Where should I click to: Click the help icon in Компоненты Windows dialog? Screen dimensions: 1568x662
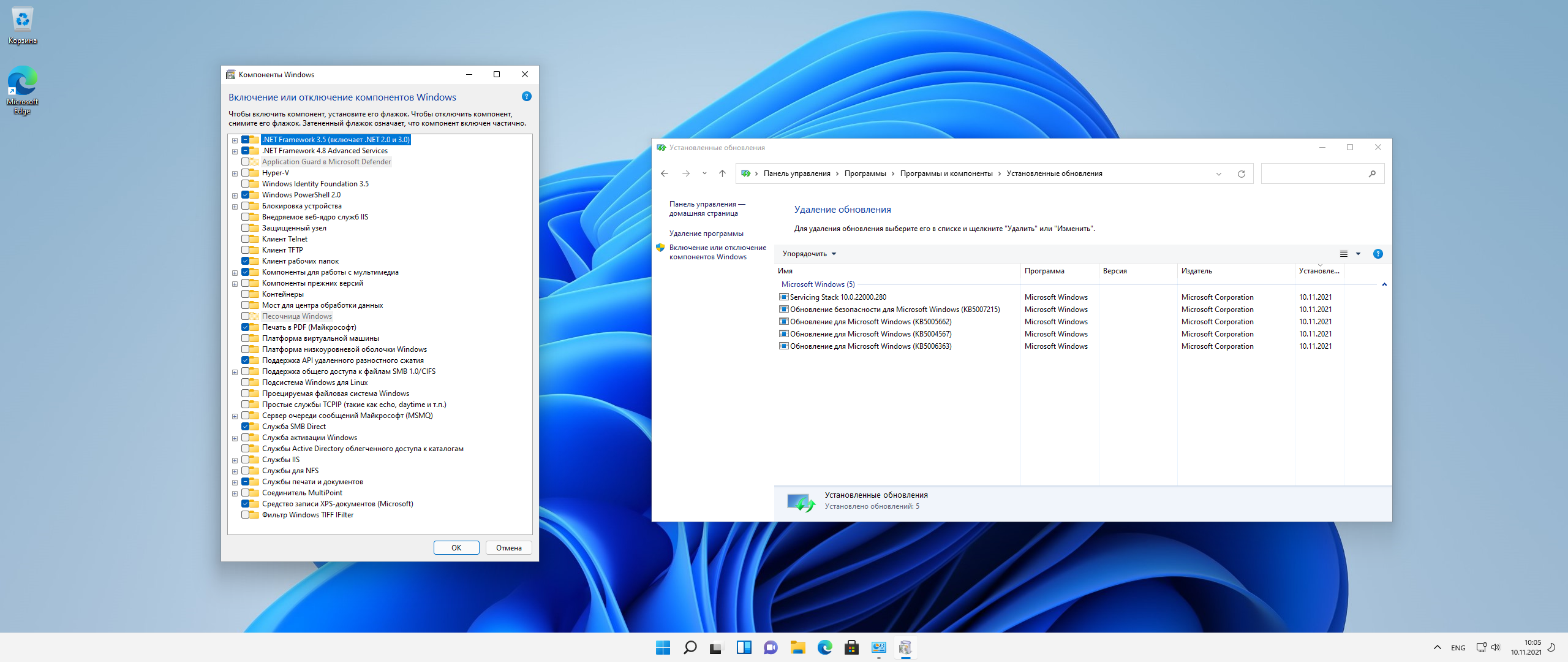(x=526, y=97)
